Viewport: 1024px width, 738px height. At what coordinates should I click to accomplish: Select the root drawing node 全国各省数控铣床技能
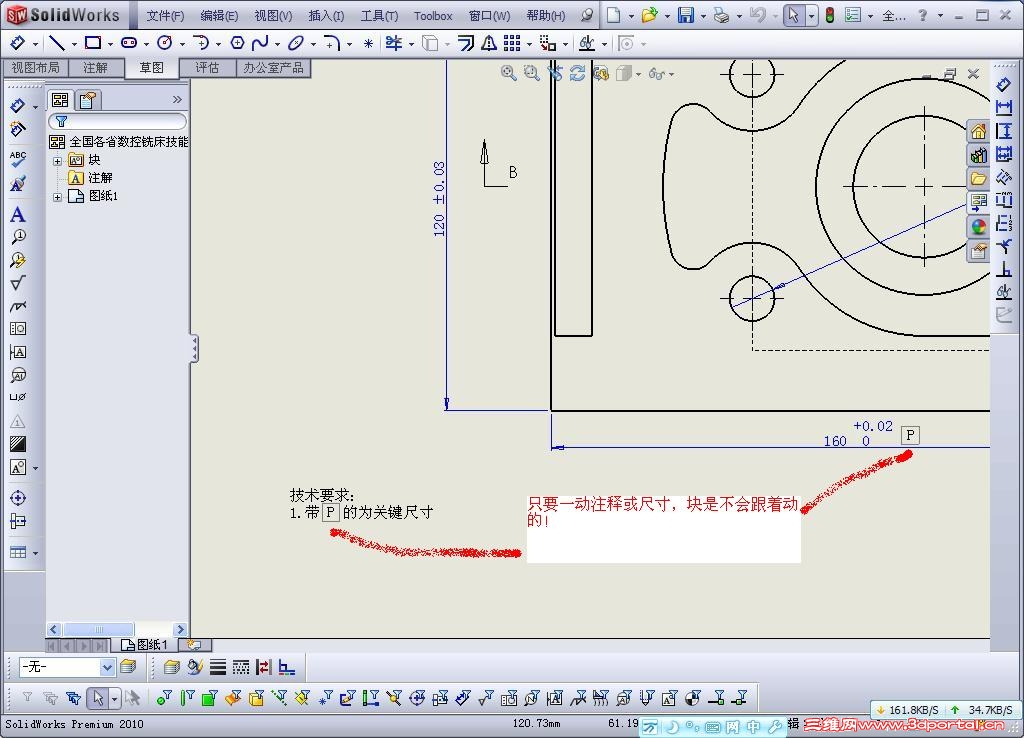[129, 142]
